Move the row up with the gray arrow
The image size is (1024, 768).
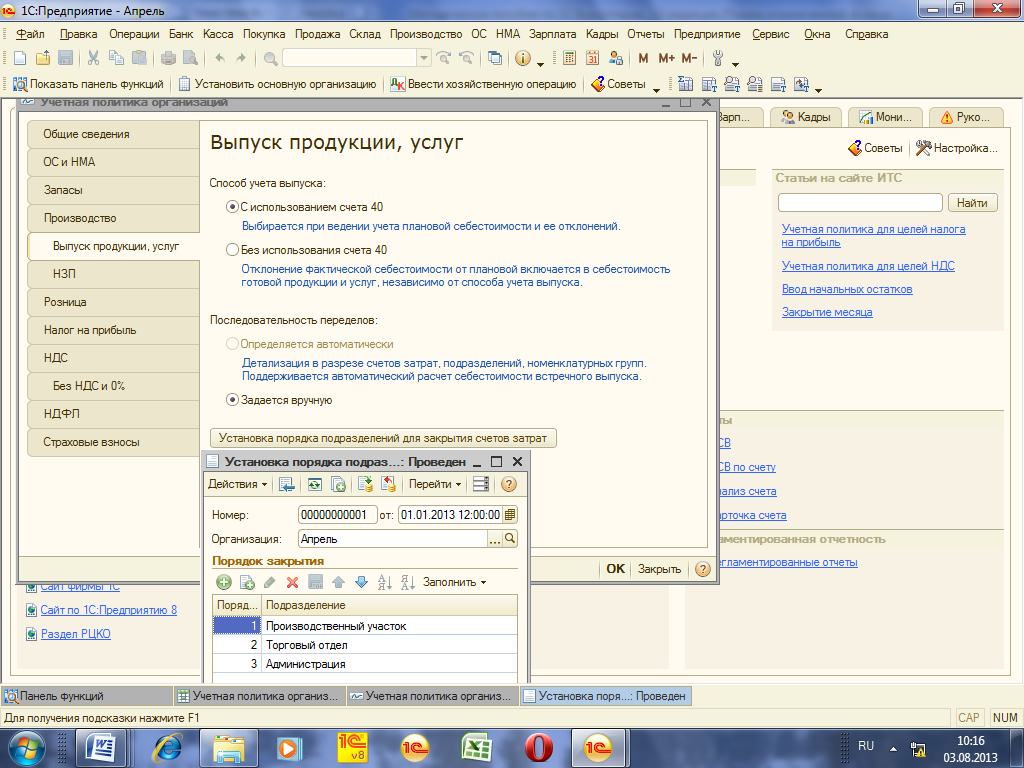click(338, 582)
